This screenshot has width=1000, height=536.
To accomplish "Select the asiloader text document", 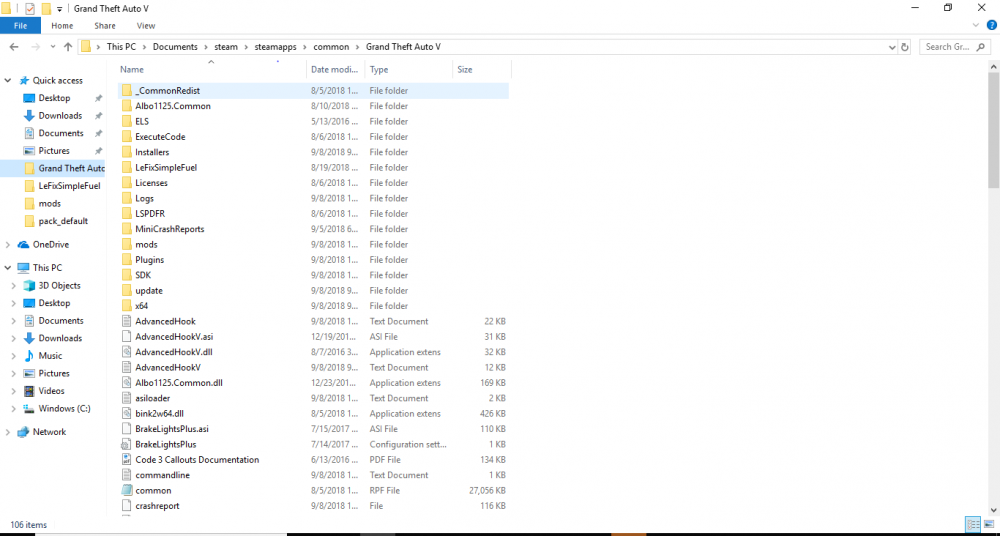I will (x=152, y=398).
